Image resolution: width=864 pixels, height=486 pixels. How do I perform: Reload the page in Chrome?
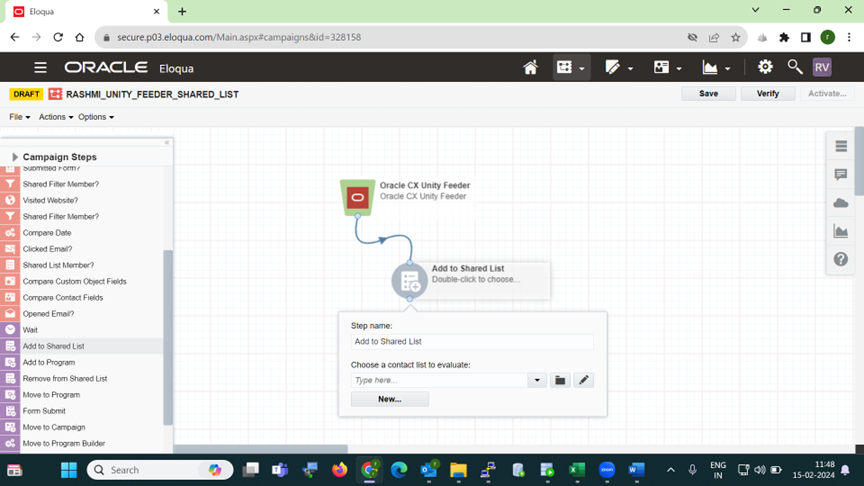(x=58, y=37)
